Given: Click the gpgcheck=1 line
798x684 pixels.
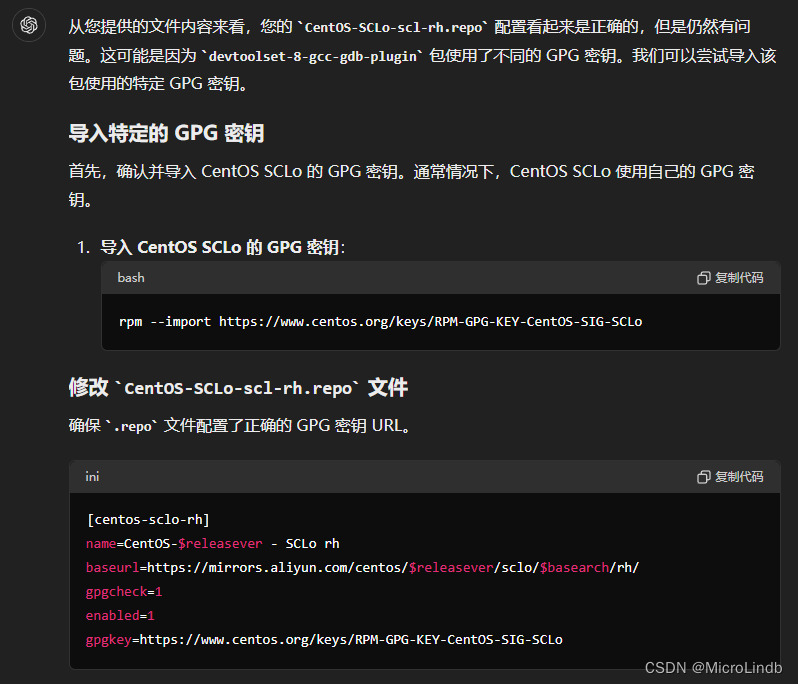Looking at the screenshot, I should [124, 592].
